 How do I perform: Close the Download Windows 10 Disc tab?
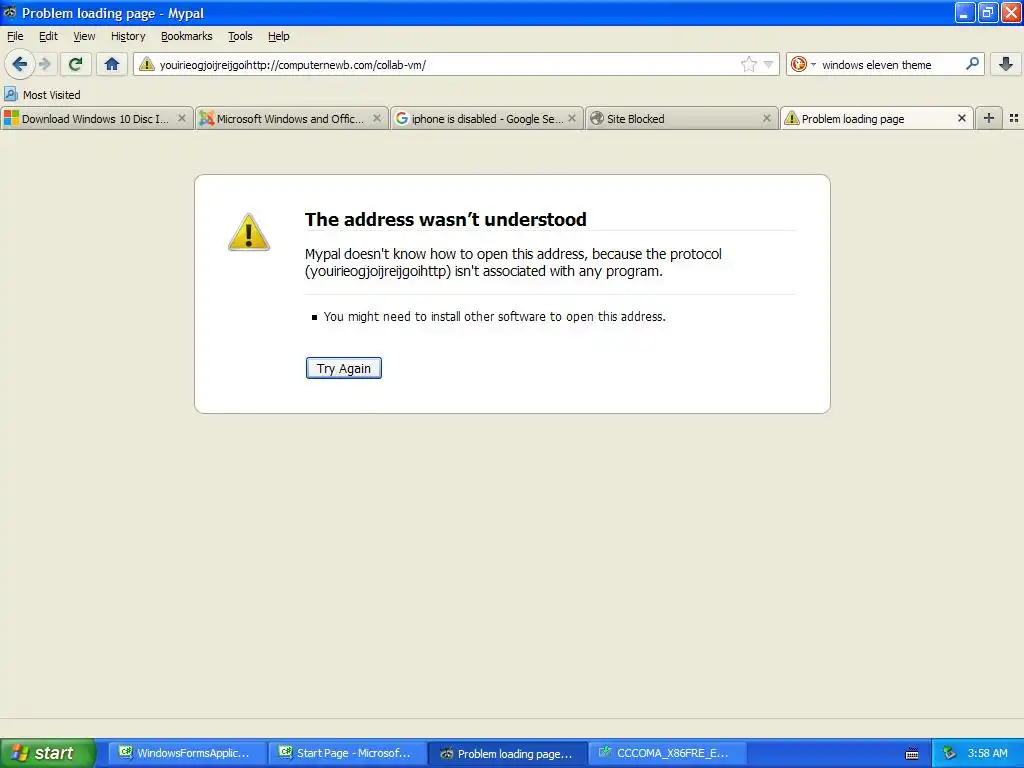pyautogui.click(x=182, y=118)
